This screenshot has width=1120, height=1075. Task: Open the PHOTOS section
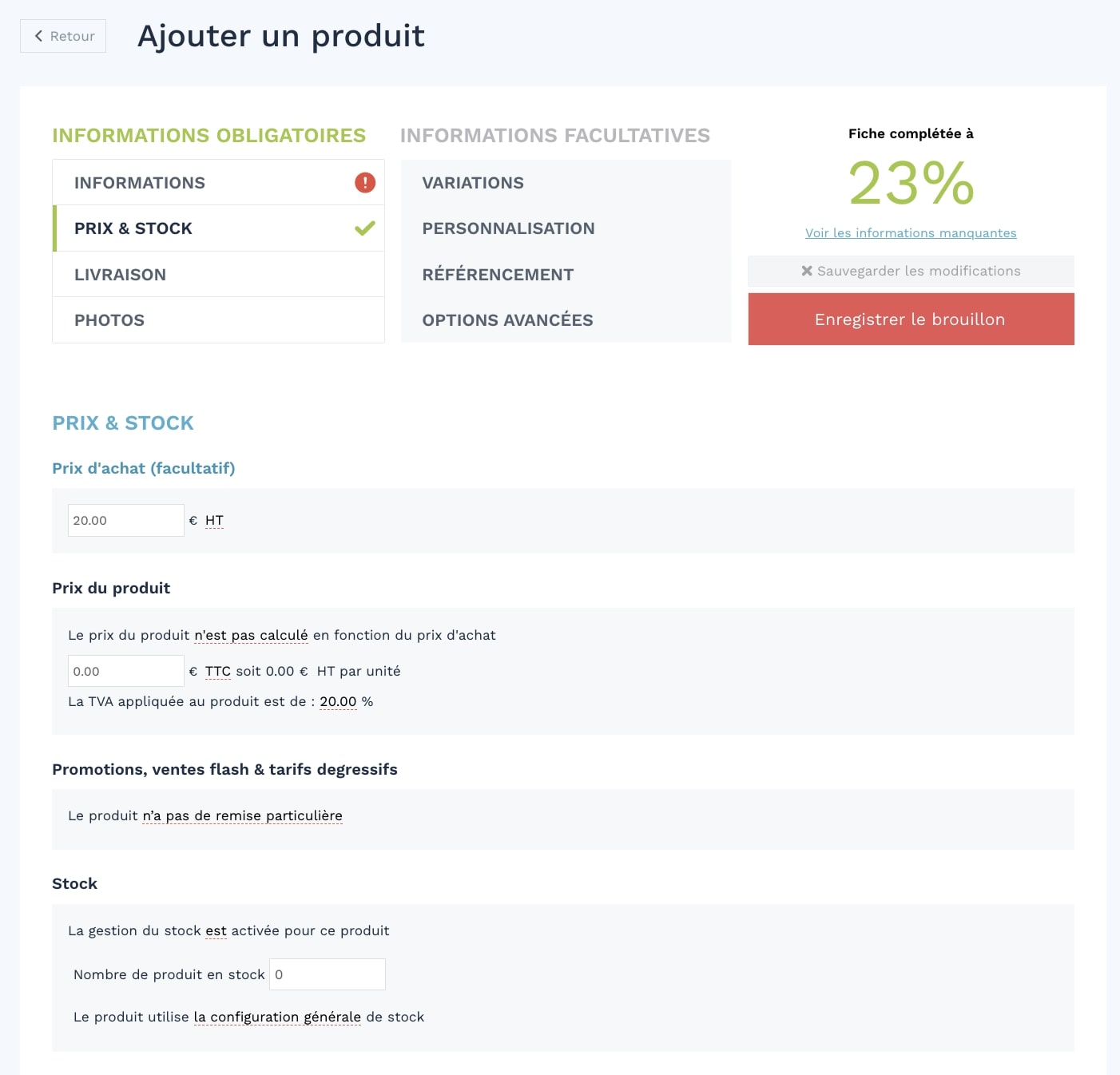coord(218,320)
